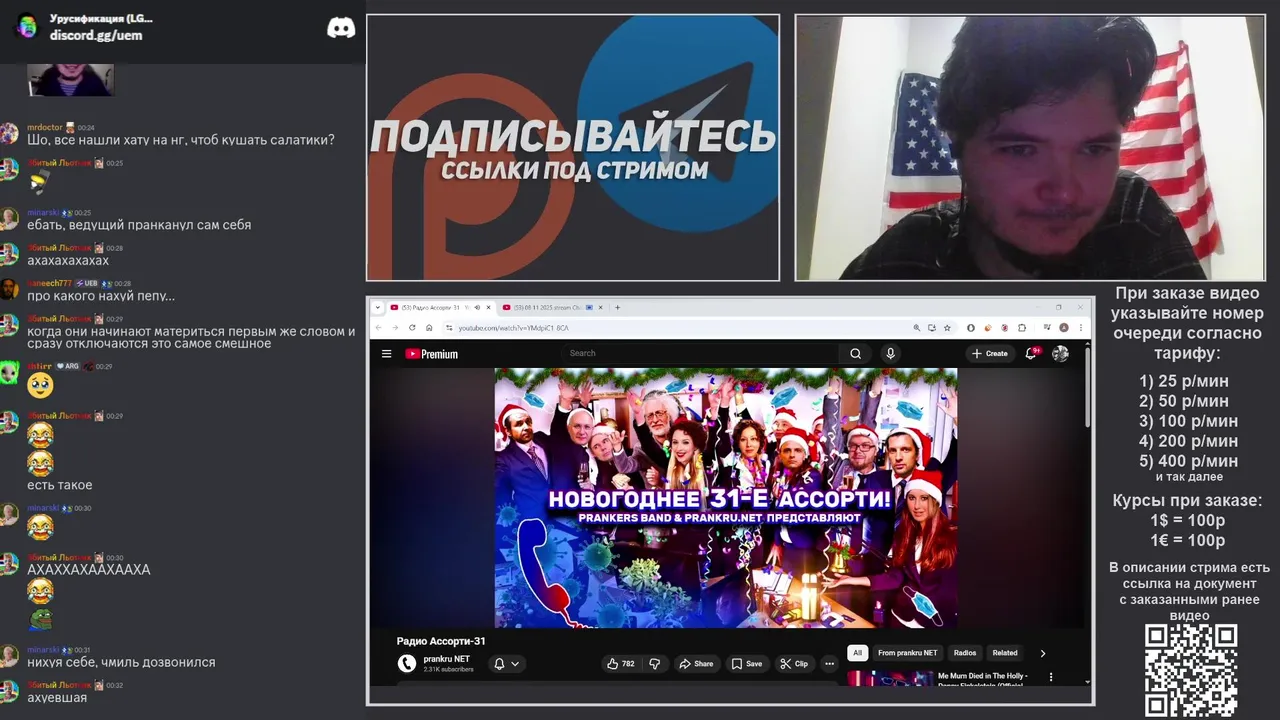The image size is (1280, 720).
Task: Close the 08.11.2025 stream tab
Action: 601,308
